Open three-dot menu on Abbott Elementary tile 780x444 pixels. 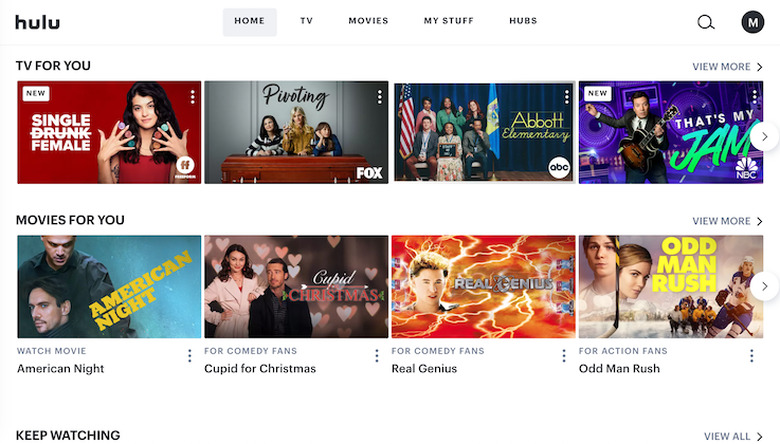(567, 97)
